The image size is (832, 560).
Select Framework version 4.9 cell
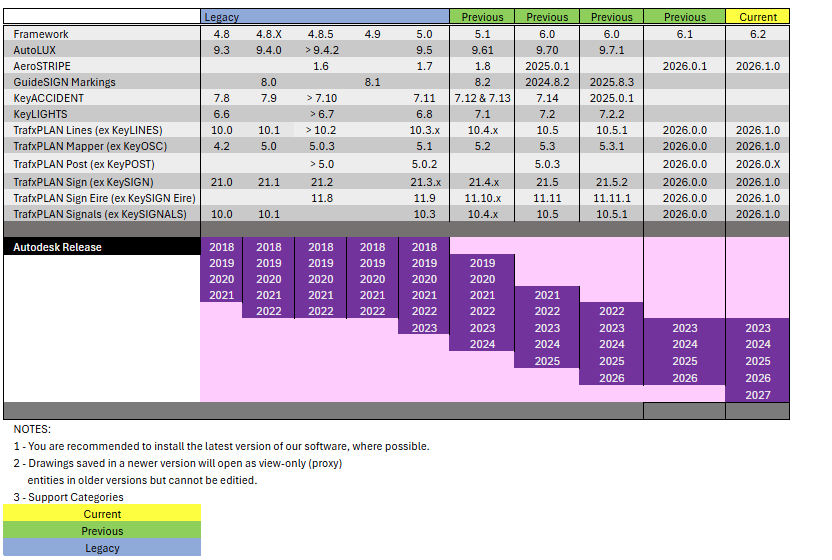click(x=372, y=34)
